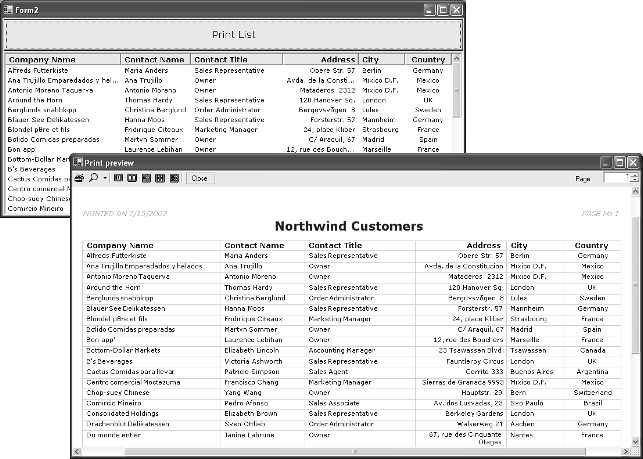This screenshot has height=459, width=643.
Task: Click Consolidated Holdings in the preview page
Action: pyautogui.click(x=122, y=414)
